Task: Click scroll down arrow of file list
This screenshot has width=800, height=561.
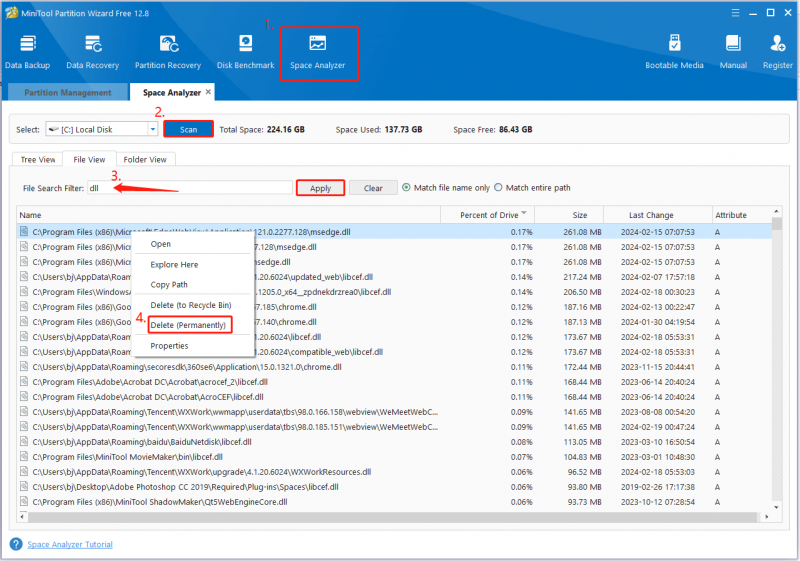Action: [x=777, y=507]
